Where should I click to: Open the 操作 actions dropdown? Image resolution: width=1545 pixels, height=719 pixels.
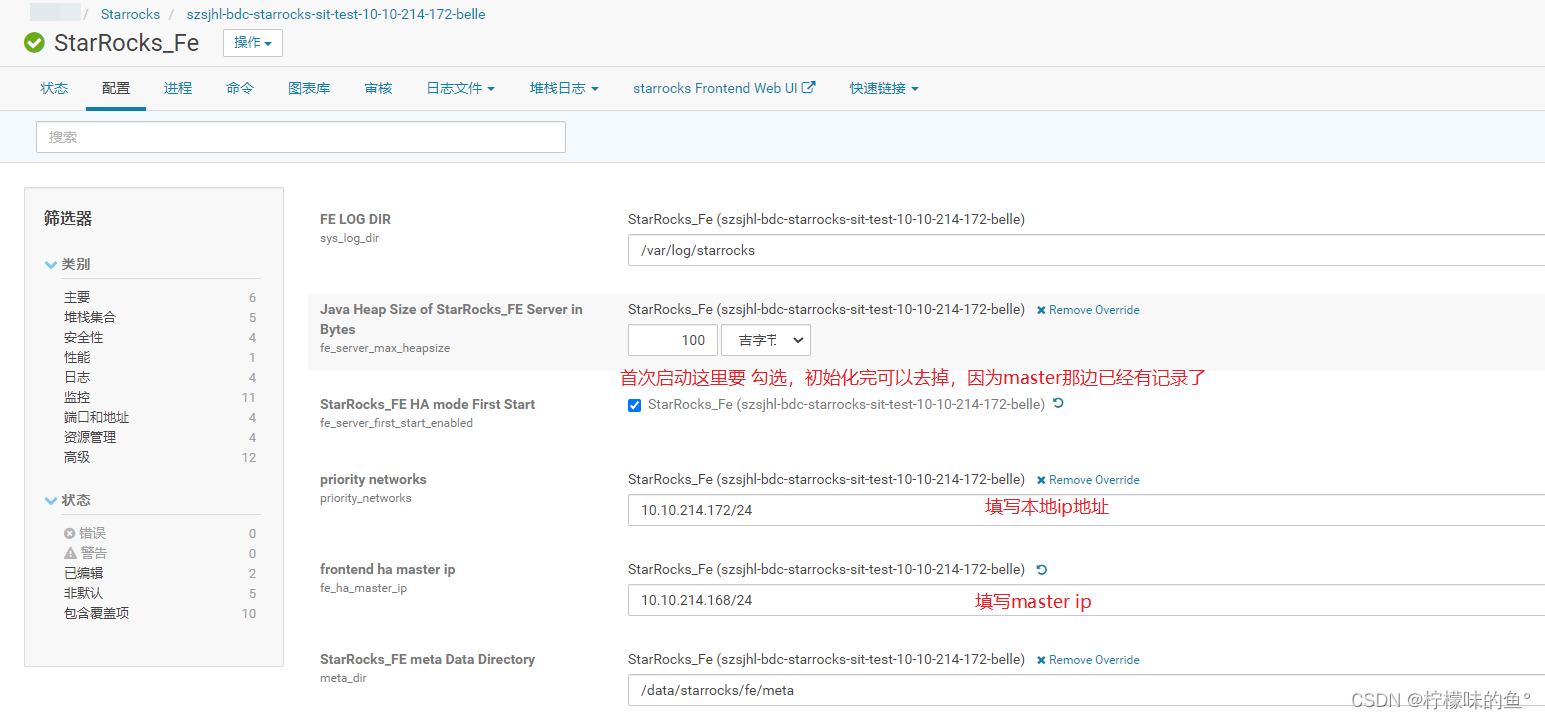[x=253, y=43]
